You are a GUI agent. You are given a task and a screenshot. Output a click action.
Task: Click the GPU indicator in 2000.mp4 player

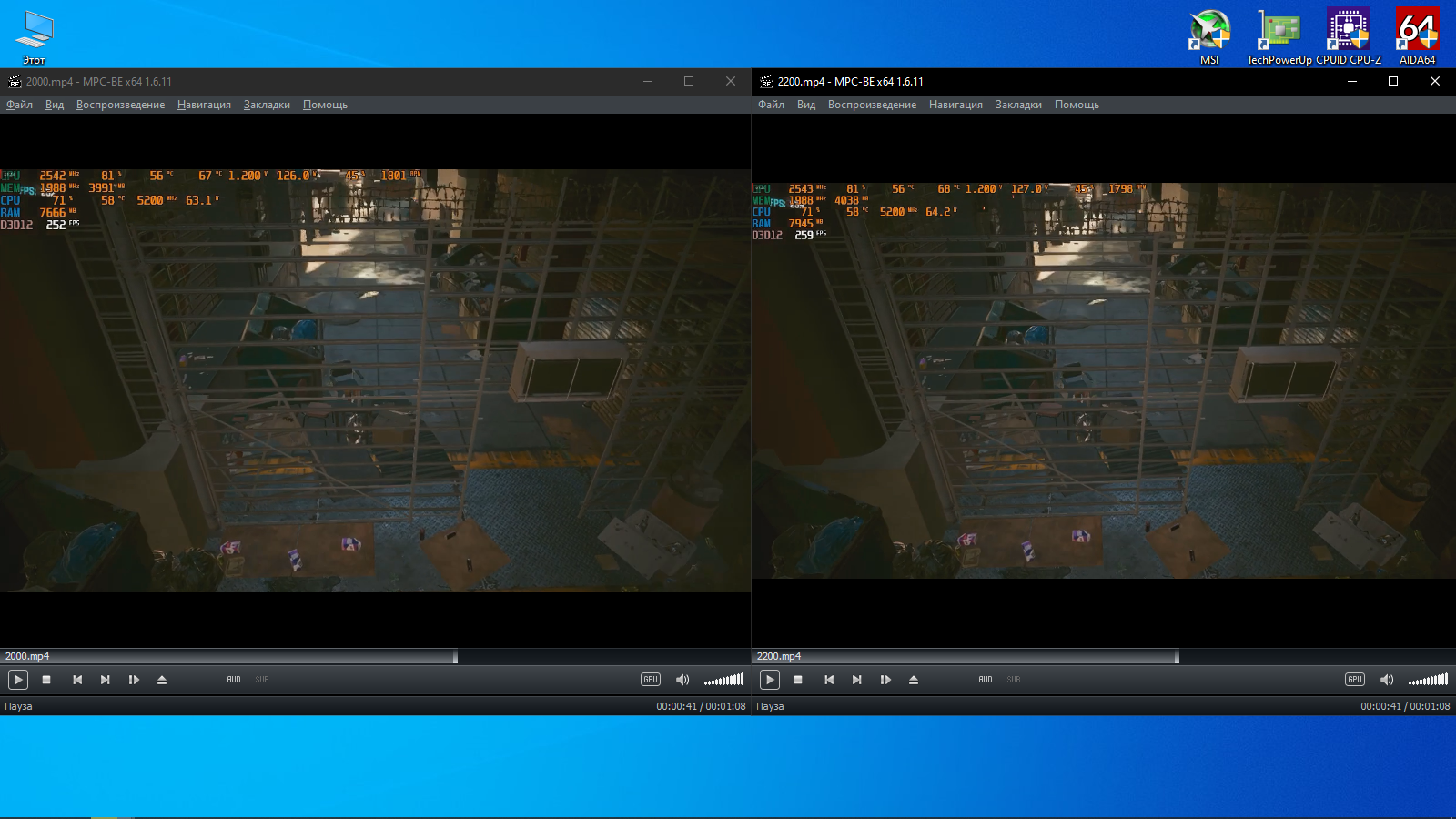(x=651, y=680)
